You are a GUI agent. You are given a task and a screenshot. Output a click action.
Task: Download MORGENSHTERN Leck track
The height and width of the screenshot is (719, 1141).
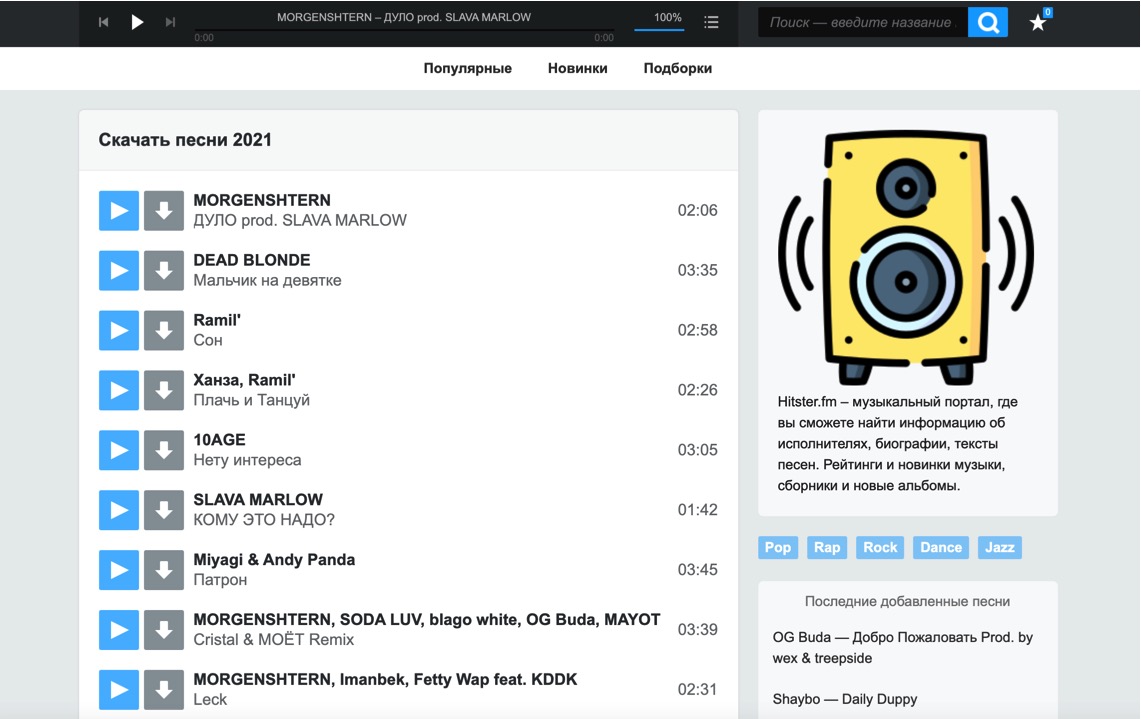point(164,690)
